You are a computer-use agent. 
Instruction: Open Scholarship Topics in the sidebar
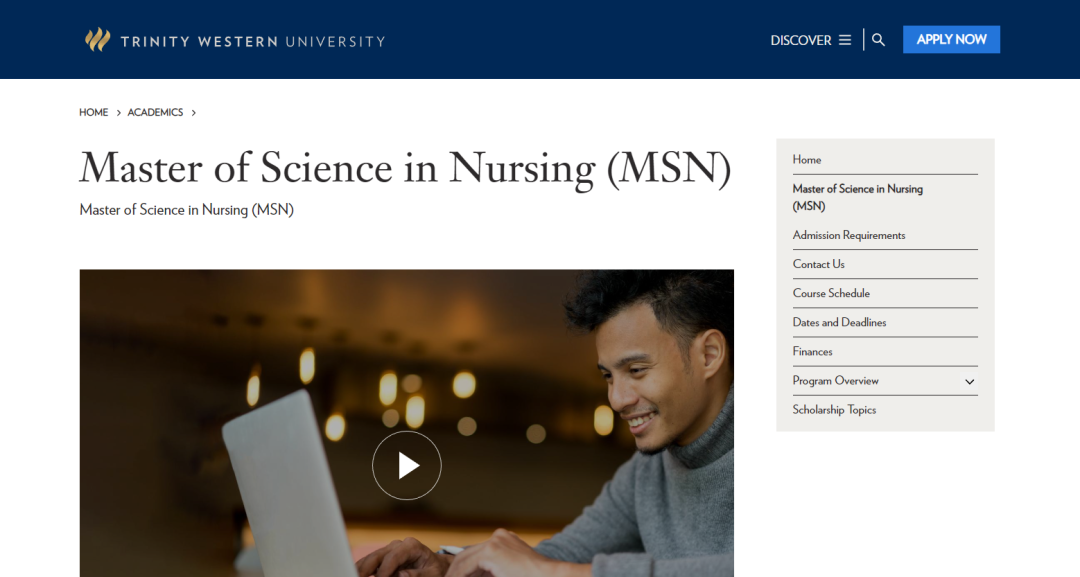834,410
